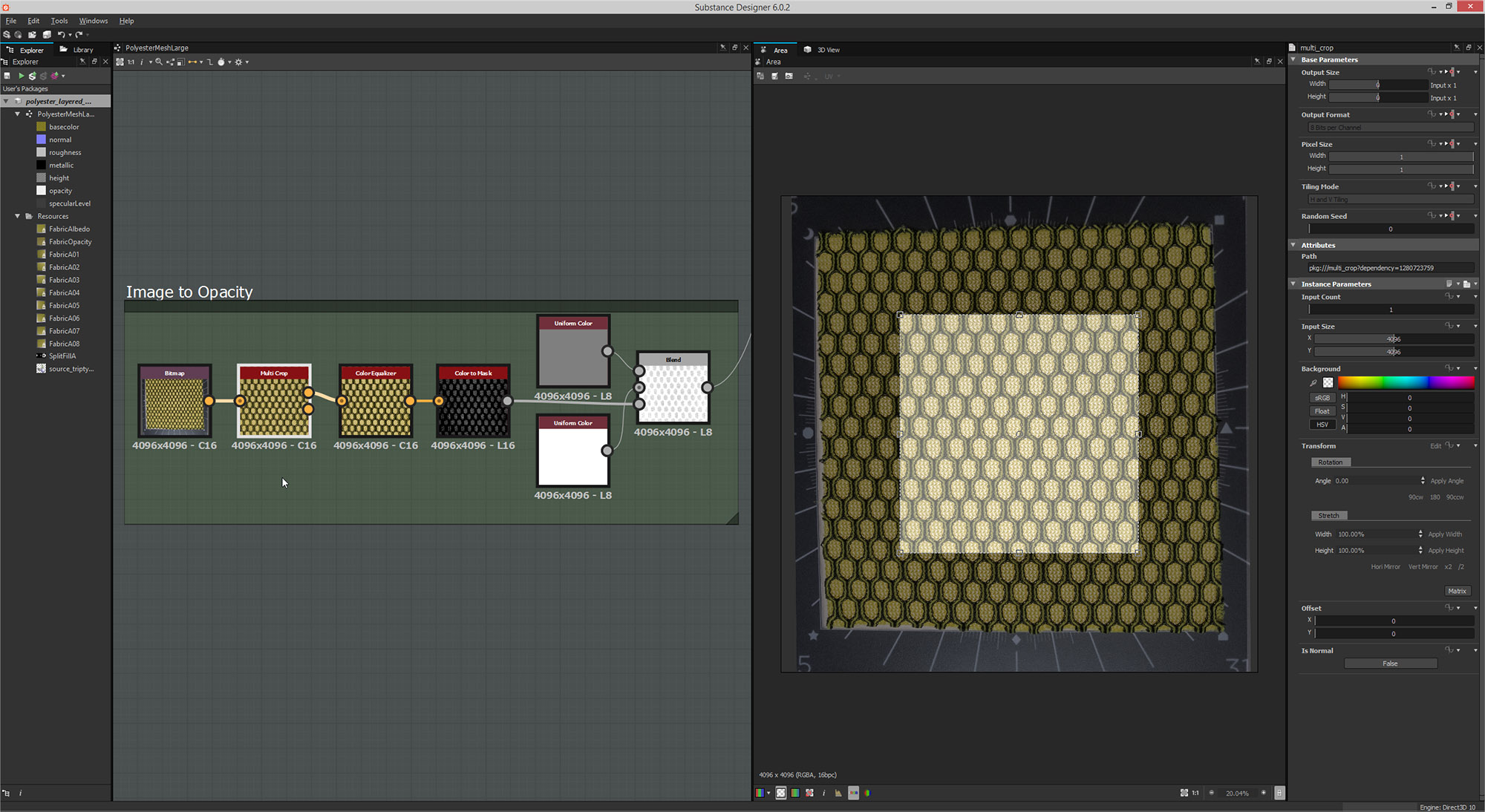1485x812 pixels.
Task: Open the graph settings gear icon
Action: [x=239, y=62]
